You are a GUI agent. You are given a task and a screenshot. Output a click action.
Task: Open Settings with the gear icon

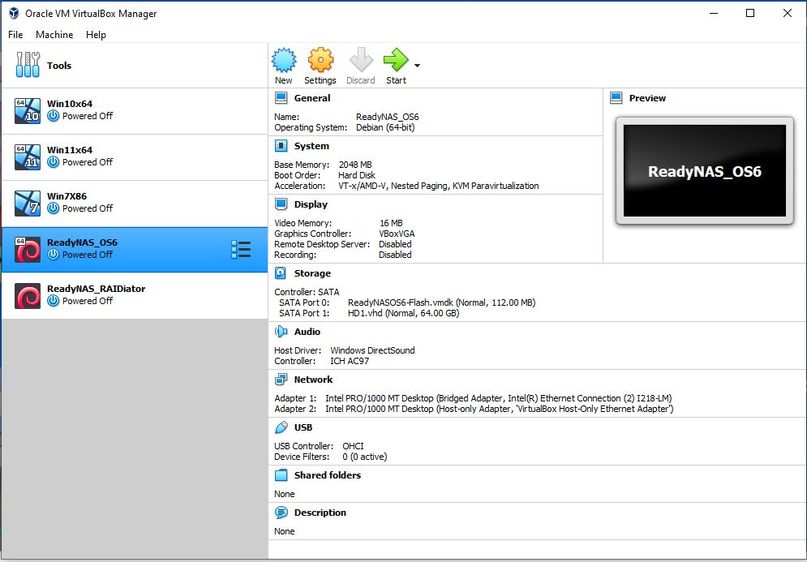(320, 61)
